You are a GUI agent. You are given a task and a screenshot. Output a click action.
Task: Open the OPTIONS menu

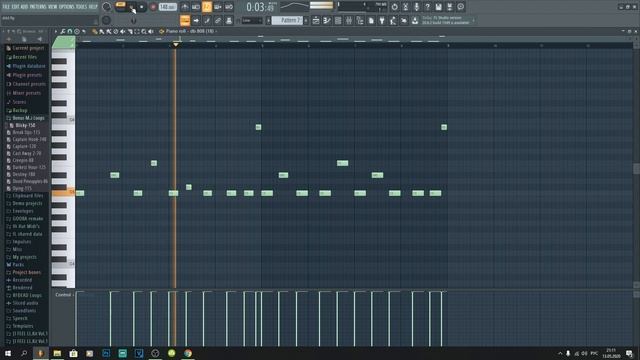click(x=67, y=7)
